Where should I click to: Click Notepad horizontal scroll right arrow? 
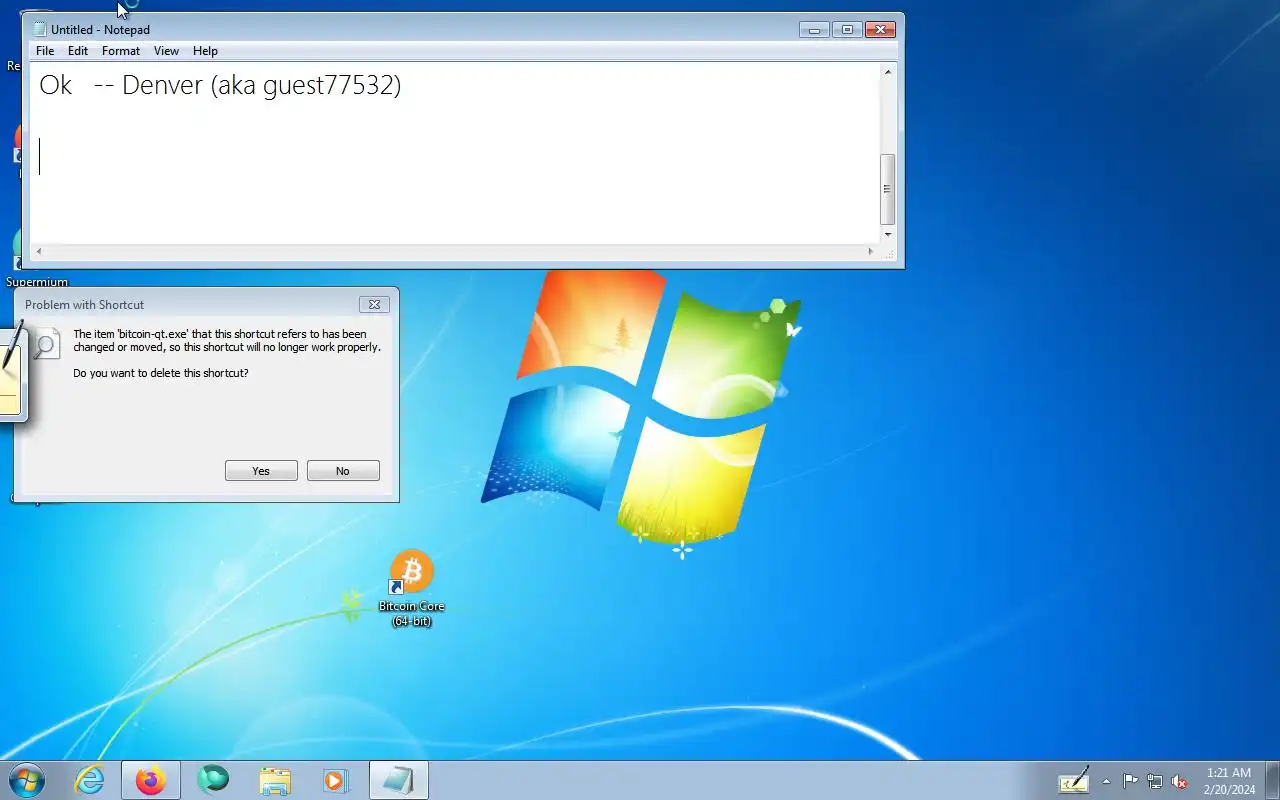(871, 251)
